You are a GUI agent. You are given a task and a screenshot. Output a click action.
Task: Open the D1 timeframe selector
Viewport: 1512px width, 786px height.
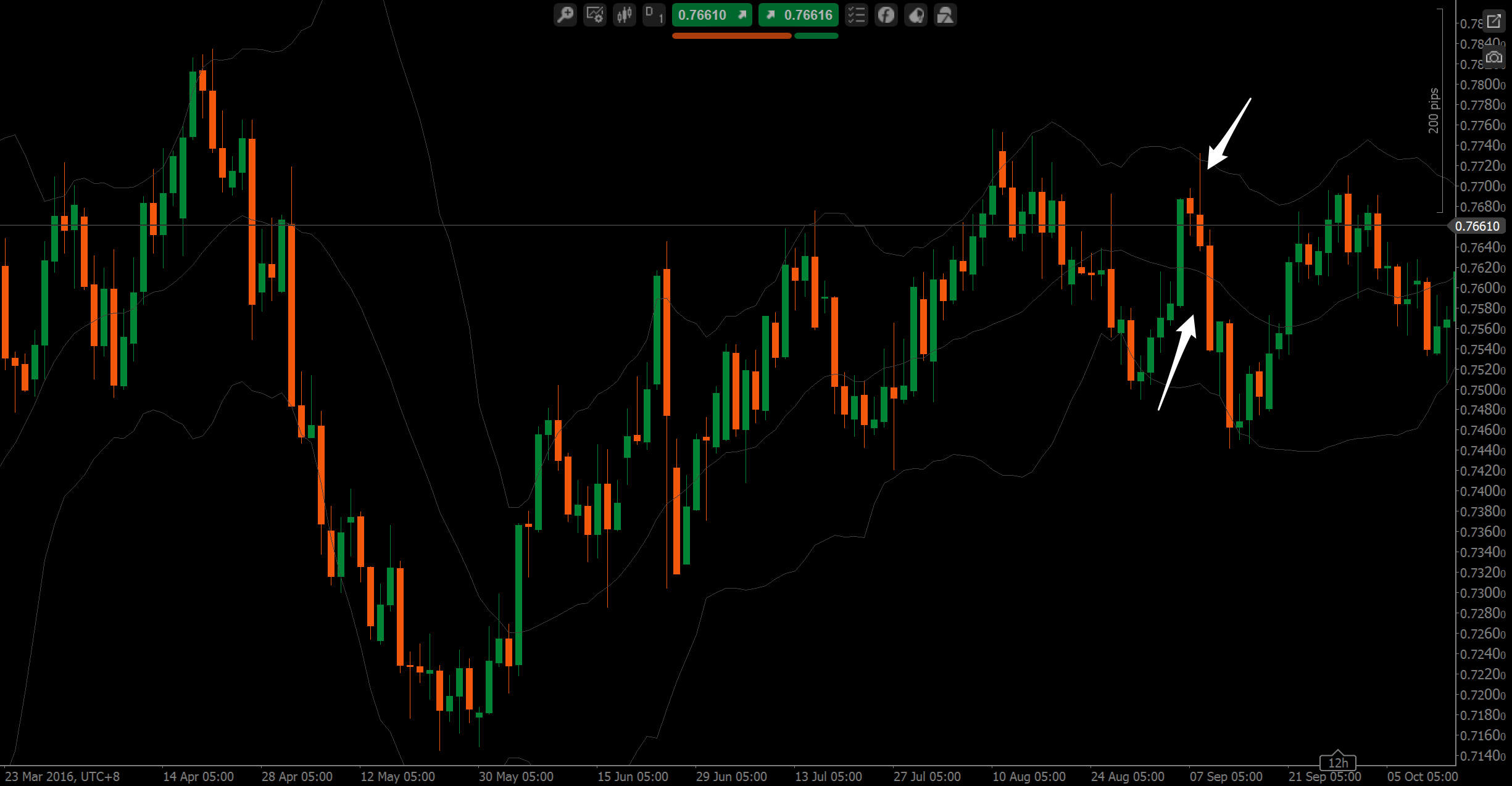click(x=654, y=15)
